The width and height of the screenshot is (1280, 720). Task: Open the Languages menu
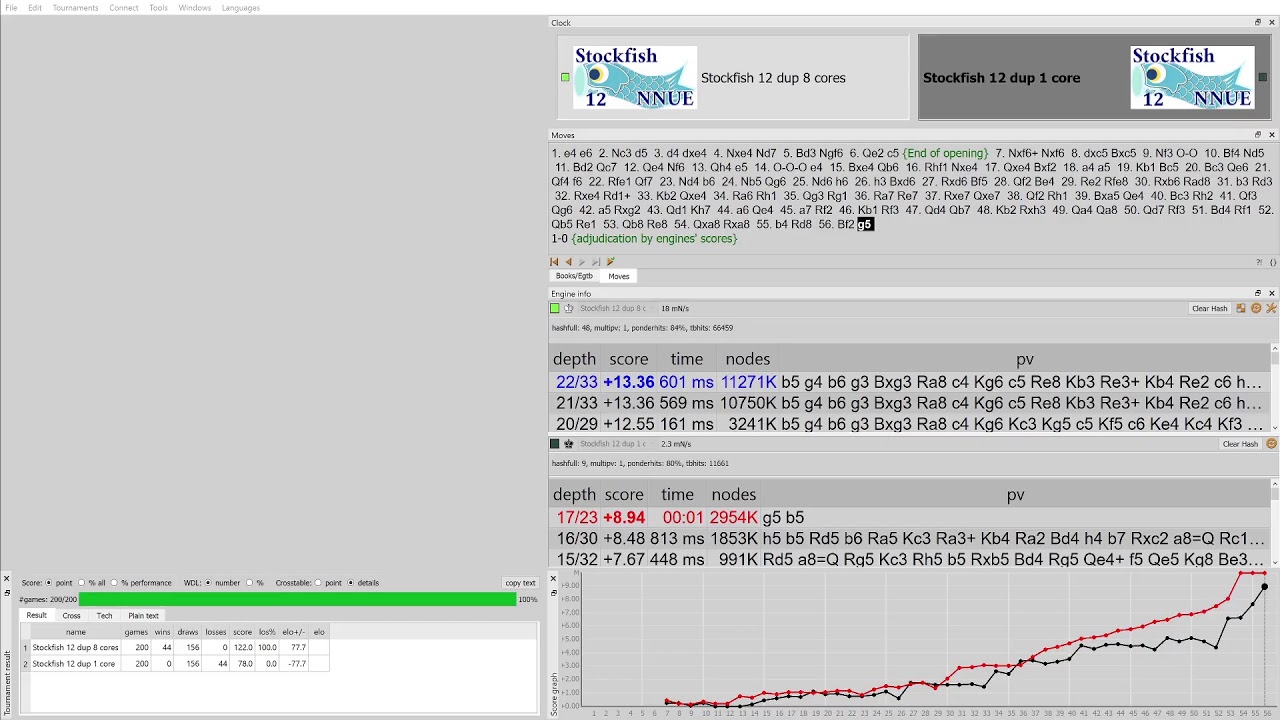pos(241,8)
